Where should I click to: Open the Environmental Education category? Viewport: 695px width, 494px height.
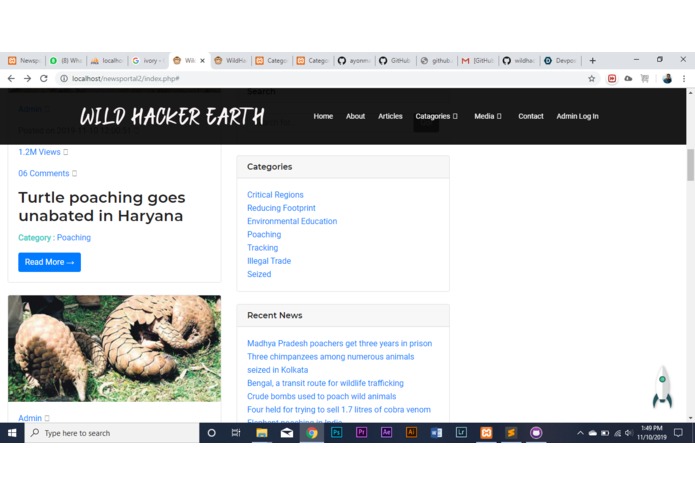292,221
